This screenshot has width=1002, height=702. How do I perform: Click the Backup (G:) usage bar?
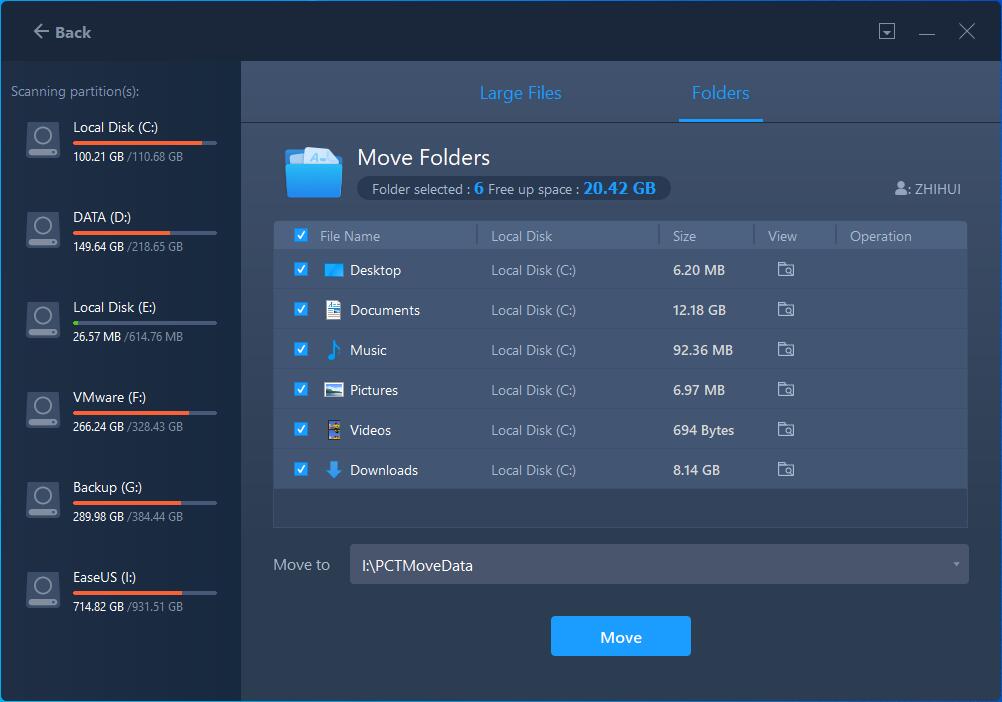tap(144, 503)
